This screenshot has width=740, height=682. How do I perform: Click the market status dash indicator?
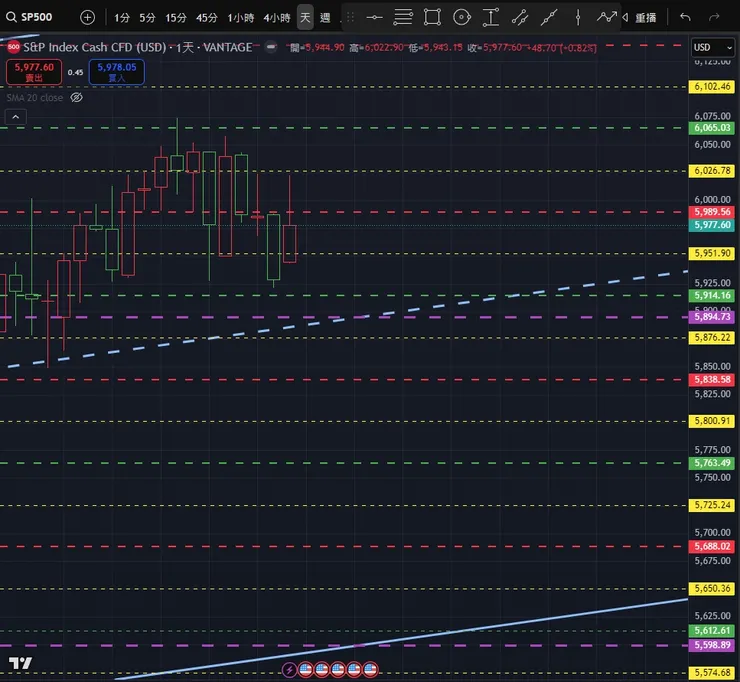(x=271, y=47)
